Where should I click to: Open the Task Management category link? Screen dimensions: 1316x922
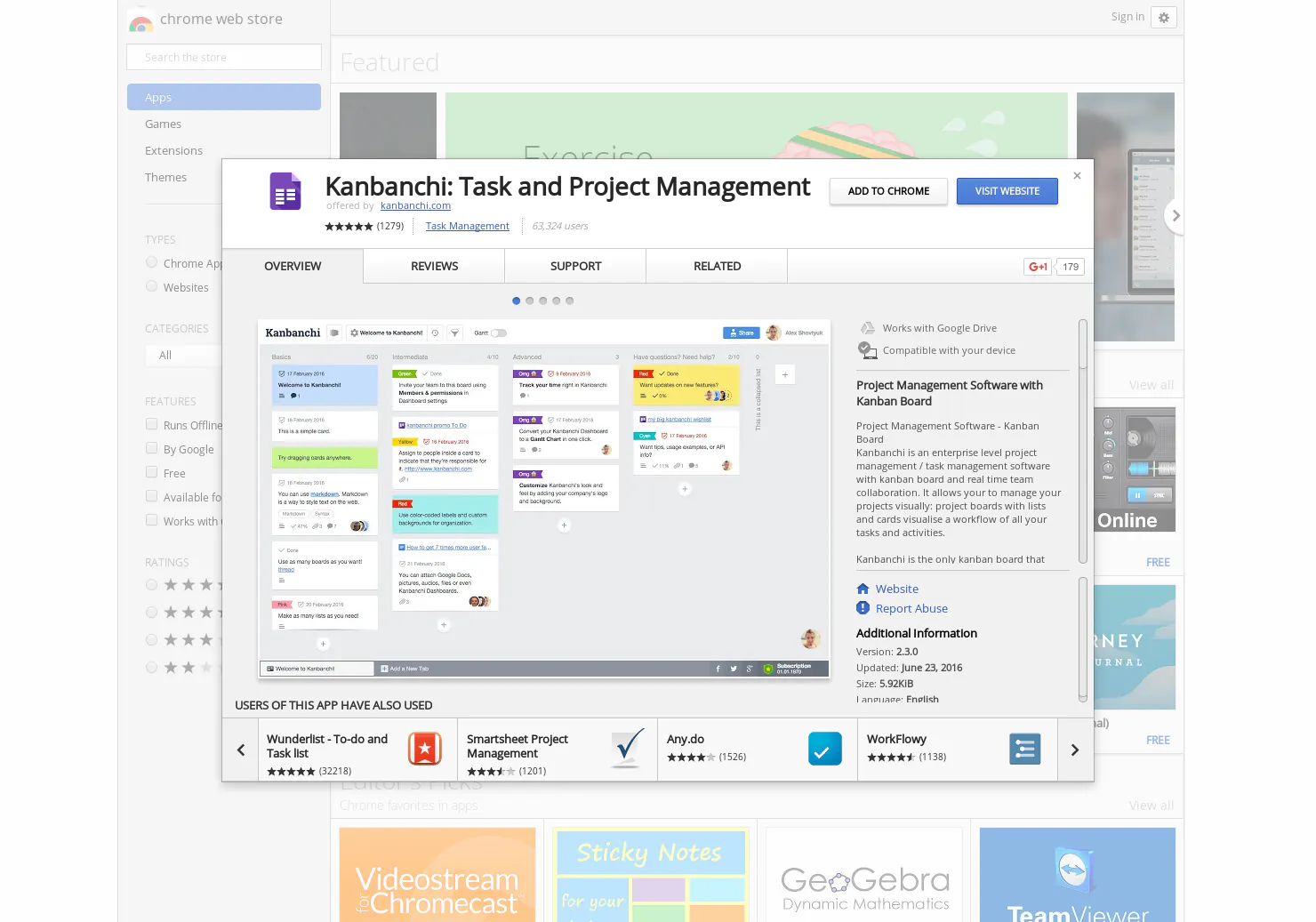[467, 226]
